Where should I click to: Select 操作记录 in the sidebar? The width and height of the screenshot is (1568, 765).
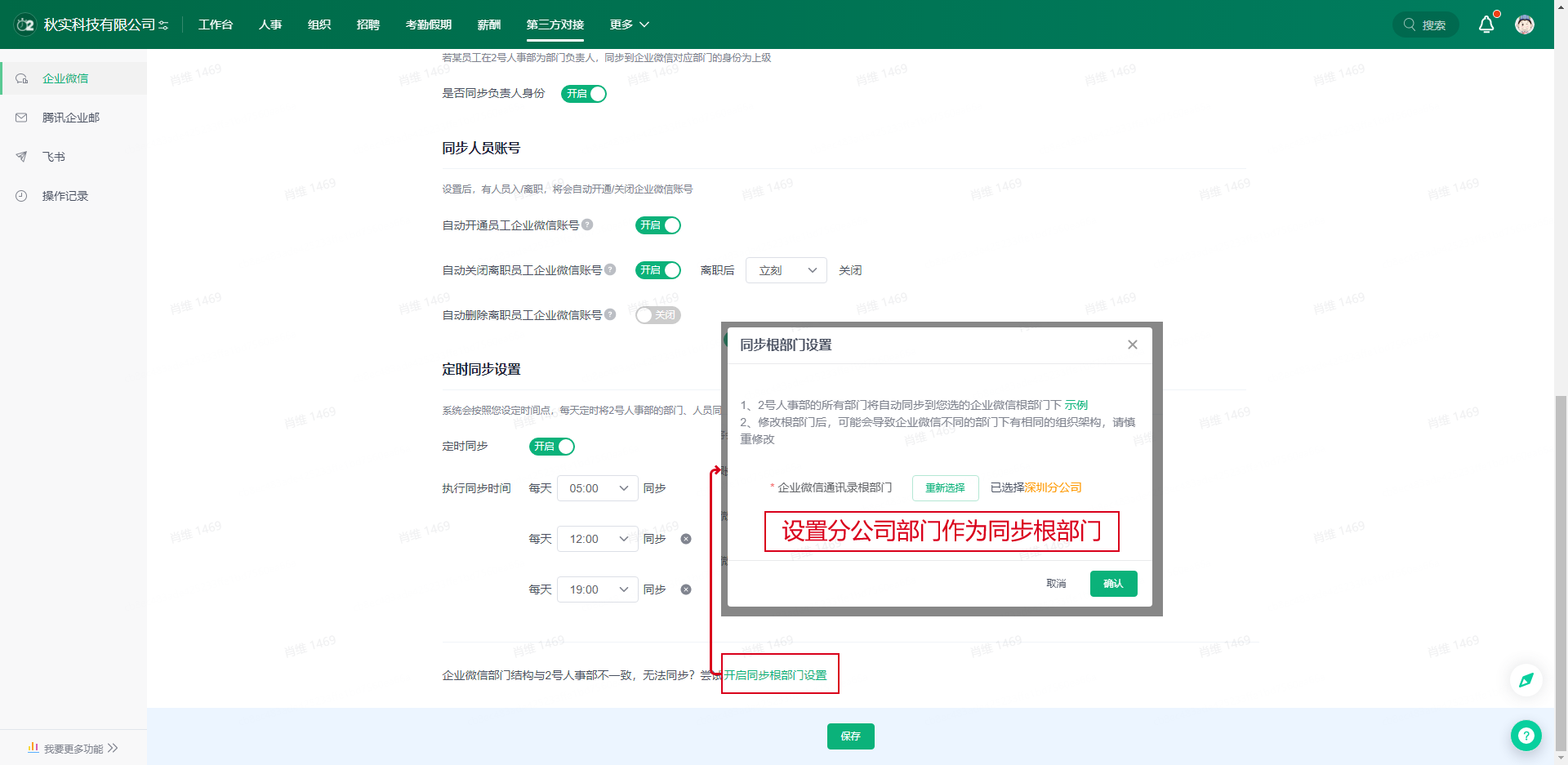[73, 196]
